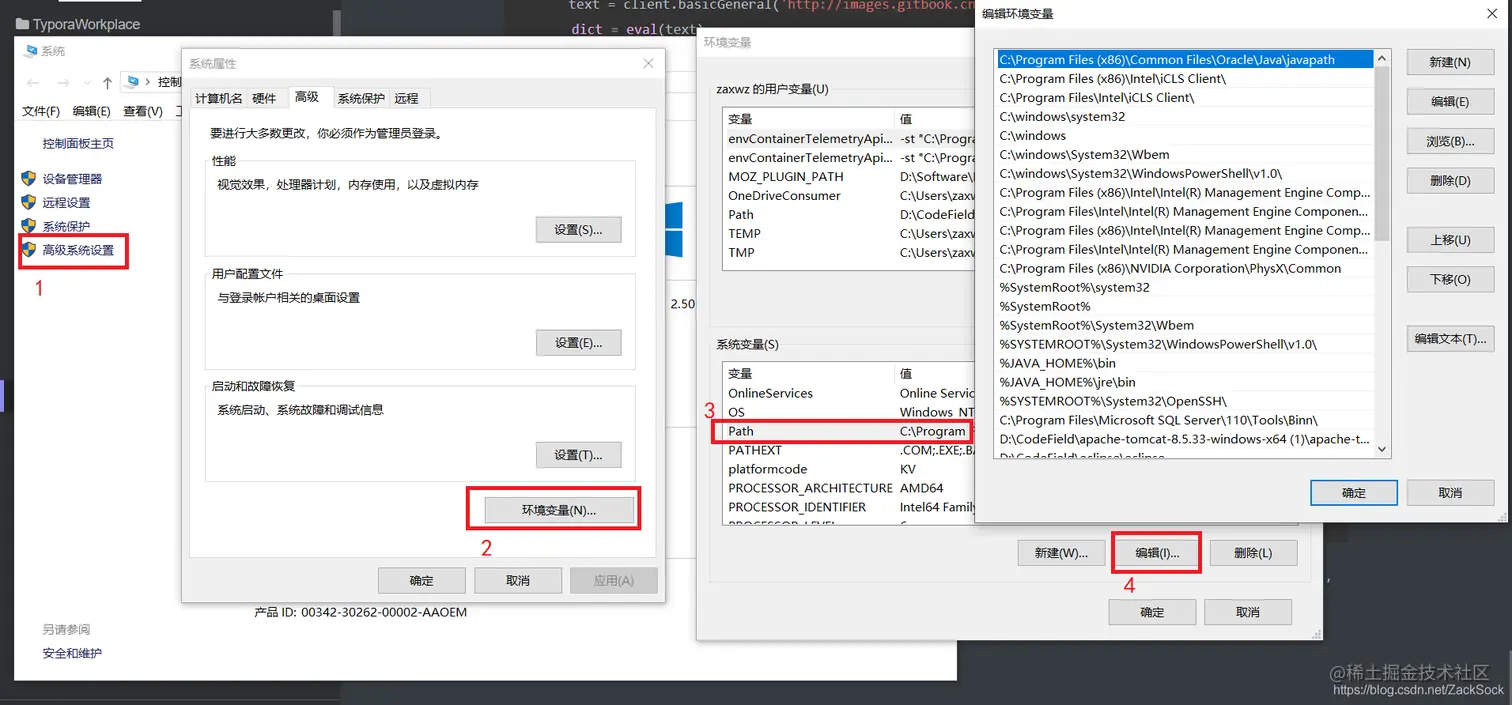Viewport: 1512px width, 705px height.
Task: Switch to the 计算机名 tab
Action: point(218,98)
